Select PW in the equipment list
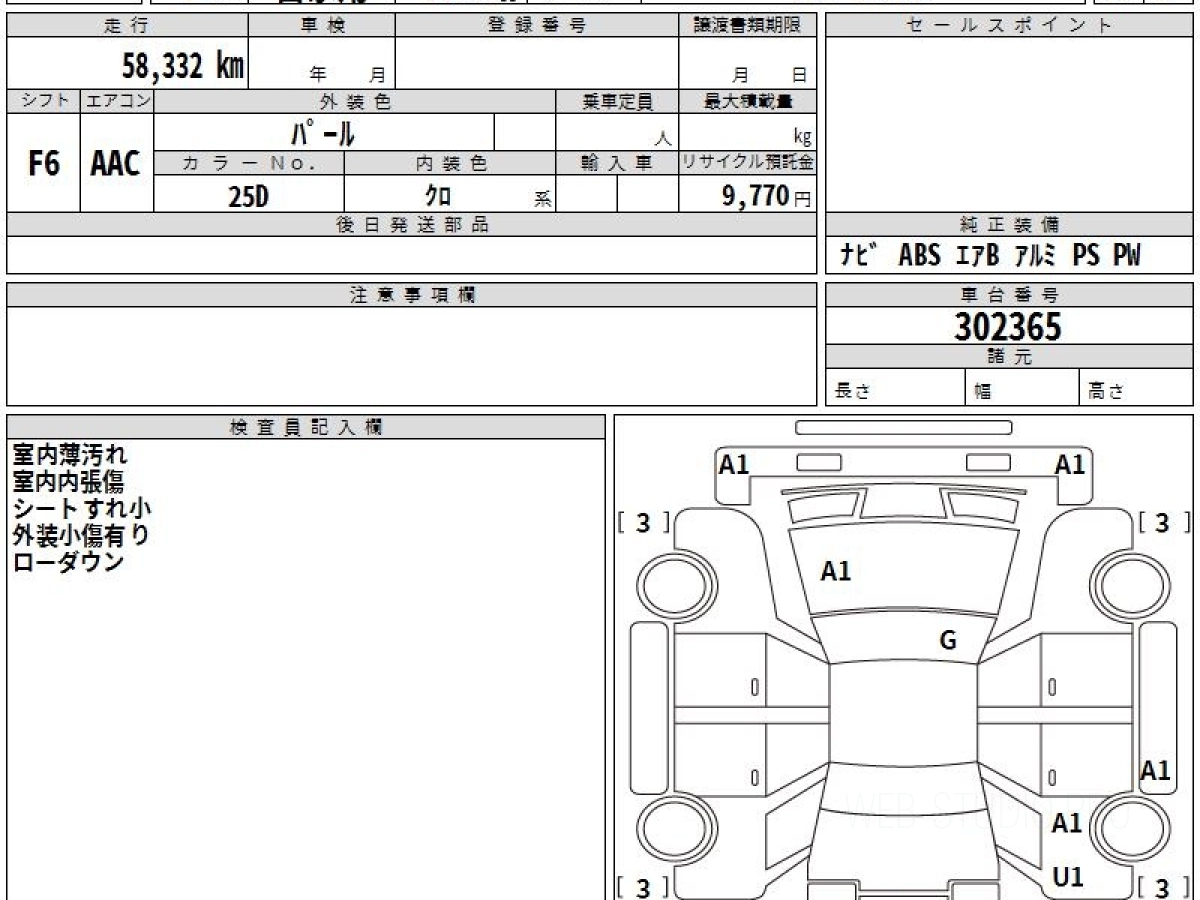This screenshot has height=900, width=1200. tap(1126, 256)
